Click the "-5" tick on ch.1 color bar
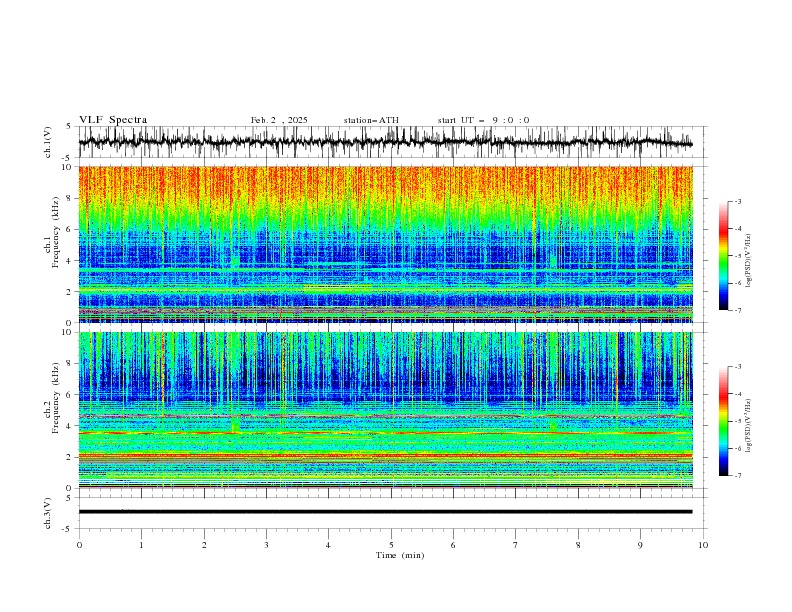 tap(737, 256)
